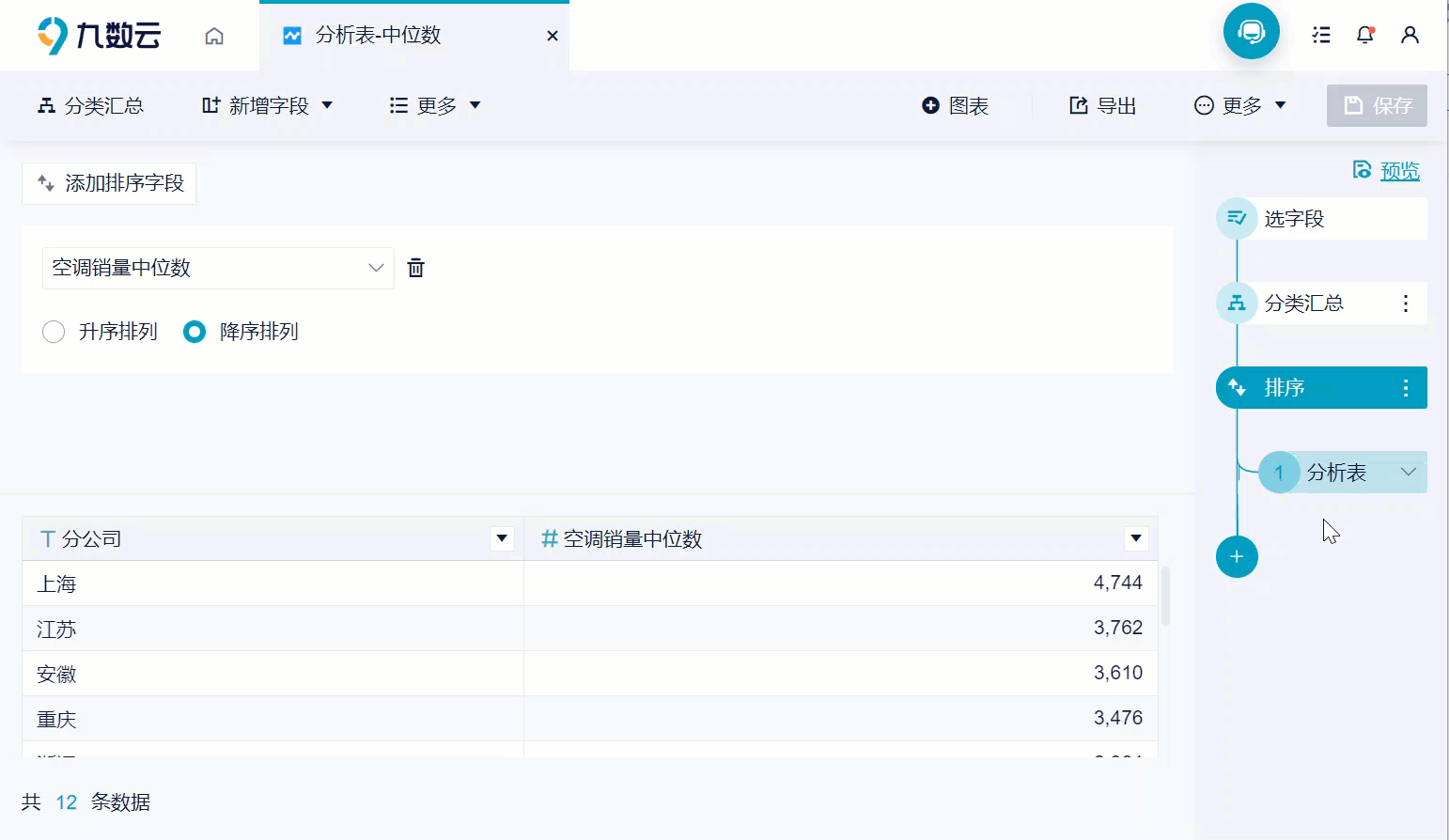Click the value 3,476
Viewport: 1449px width, 840px height.
1118,718
